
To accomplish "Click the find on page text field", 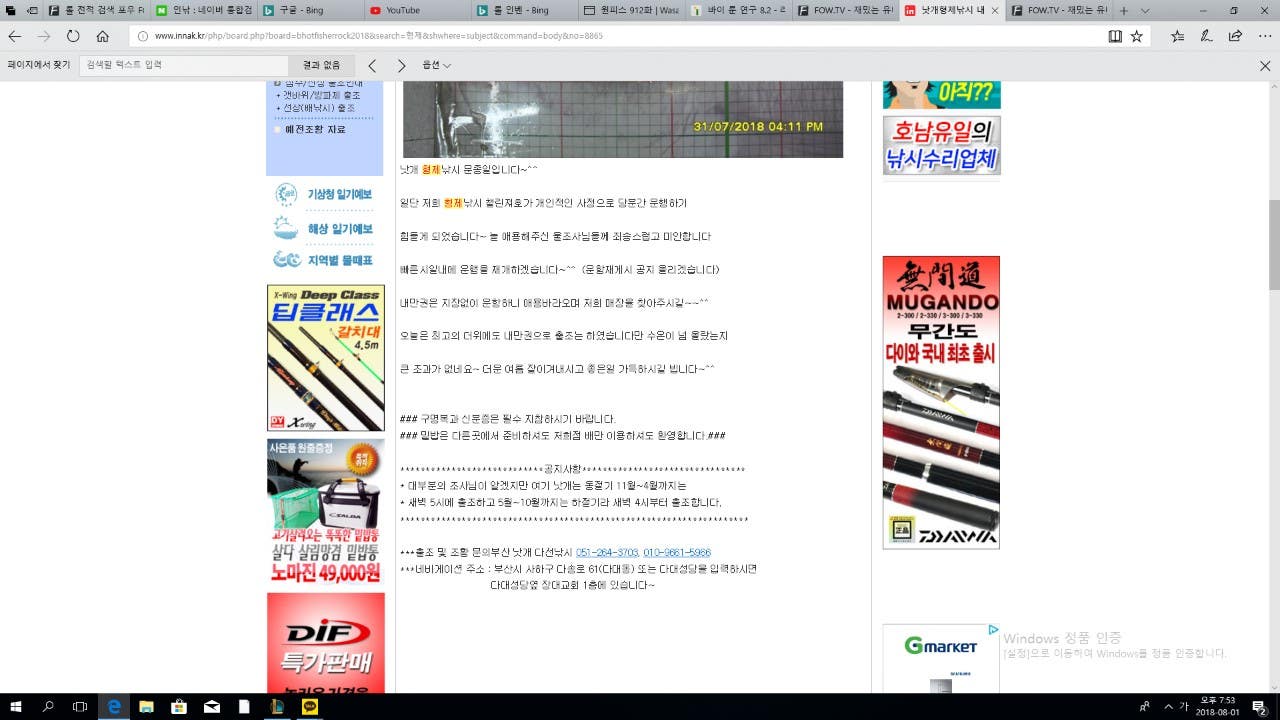I will click(x=185, y=65).
